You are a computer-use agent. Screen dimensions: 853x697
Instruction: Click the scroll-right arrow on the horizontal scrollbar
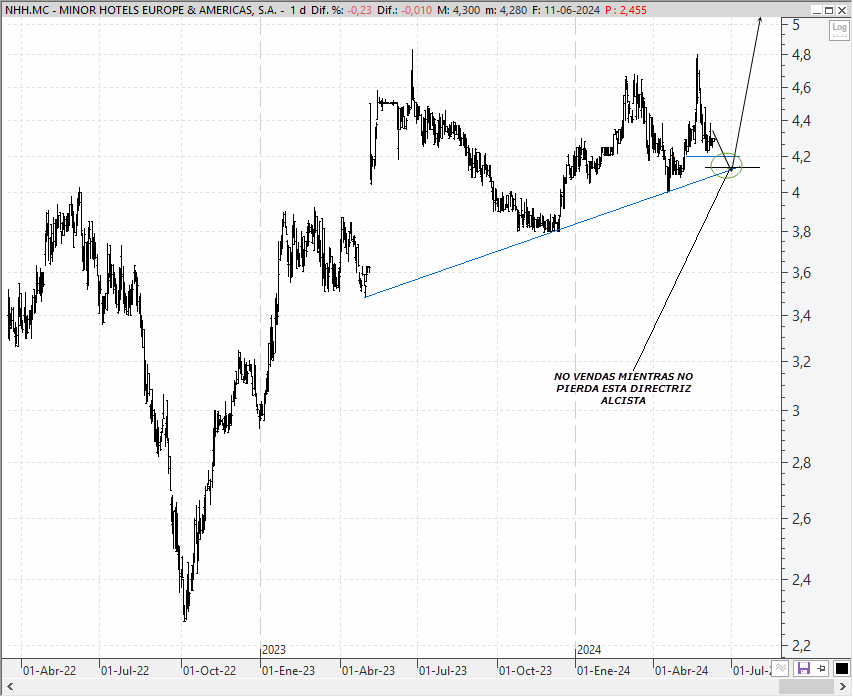844,687
